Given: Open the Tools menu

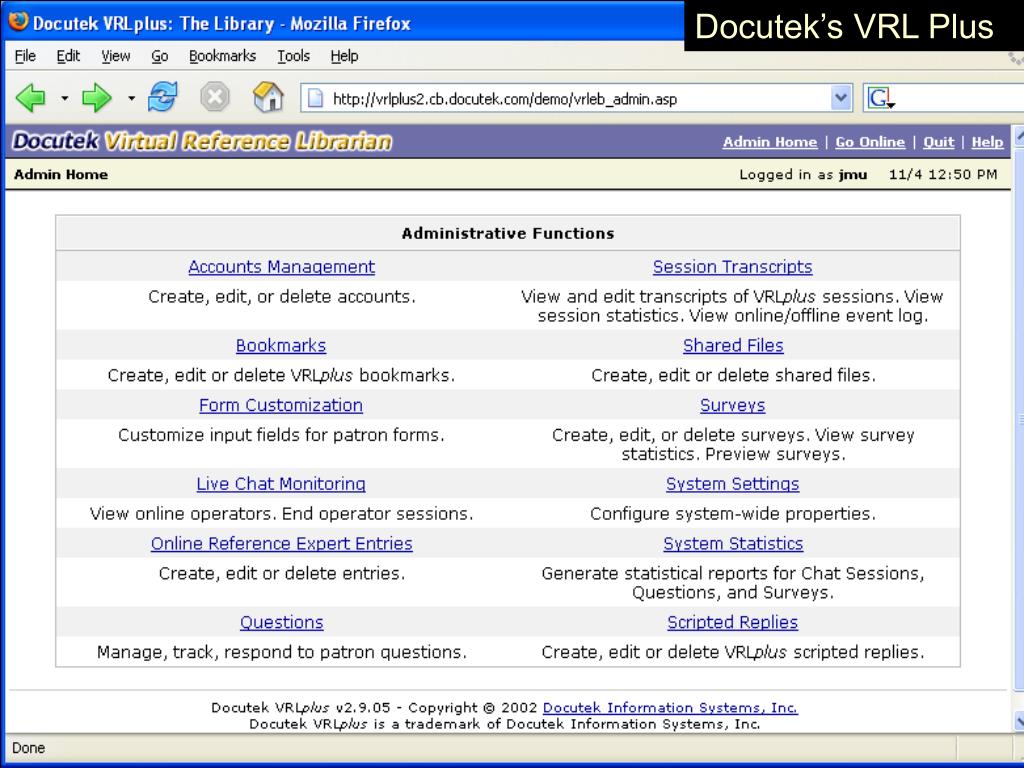Looking at the screenshot, I should point(293,56).
